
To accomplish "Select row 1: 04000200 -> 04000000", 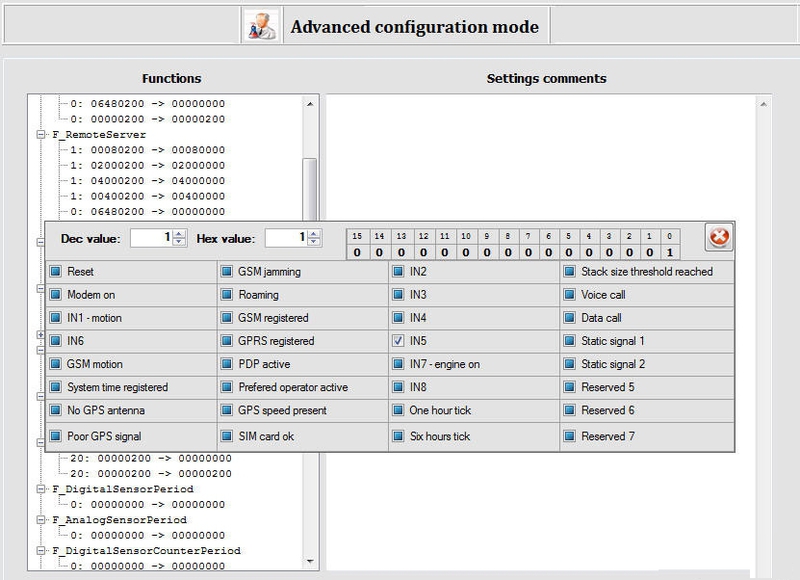I will coord(147,181).
